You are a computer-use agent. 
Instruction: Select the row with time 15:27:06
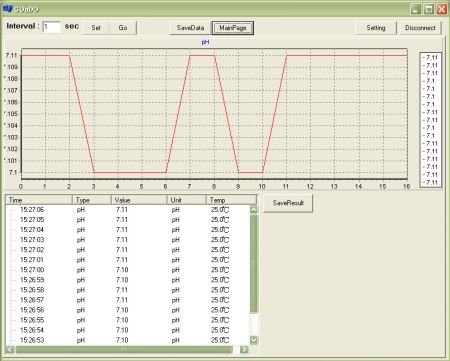(128, 210)
